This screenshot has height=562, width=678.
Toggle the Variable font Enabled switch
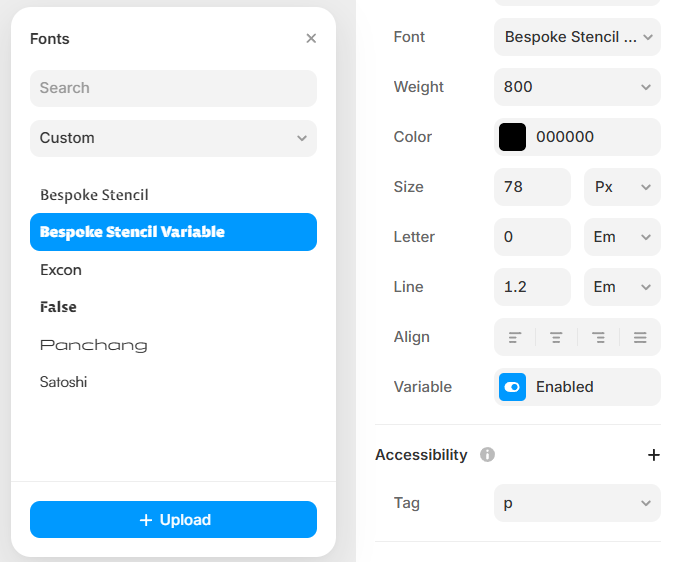[513, 387]
